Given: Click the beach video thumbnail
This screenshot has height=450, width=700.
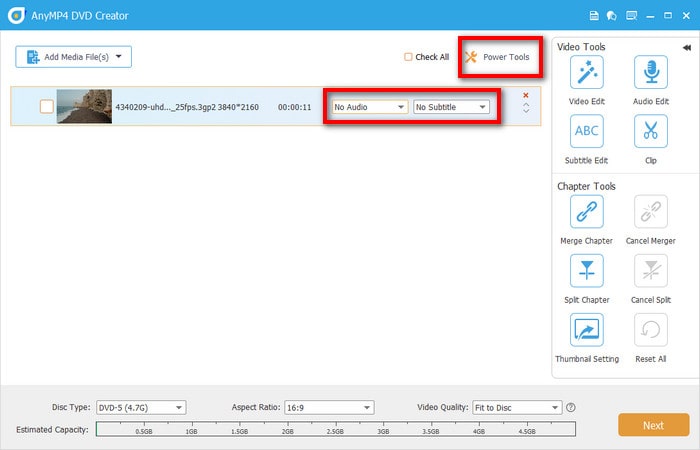Looking at the screenshot, I should point(84,107).
